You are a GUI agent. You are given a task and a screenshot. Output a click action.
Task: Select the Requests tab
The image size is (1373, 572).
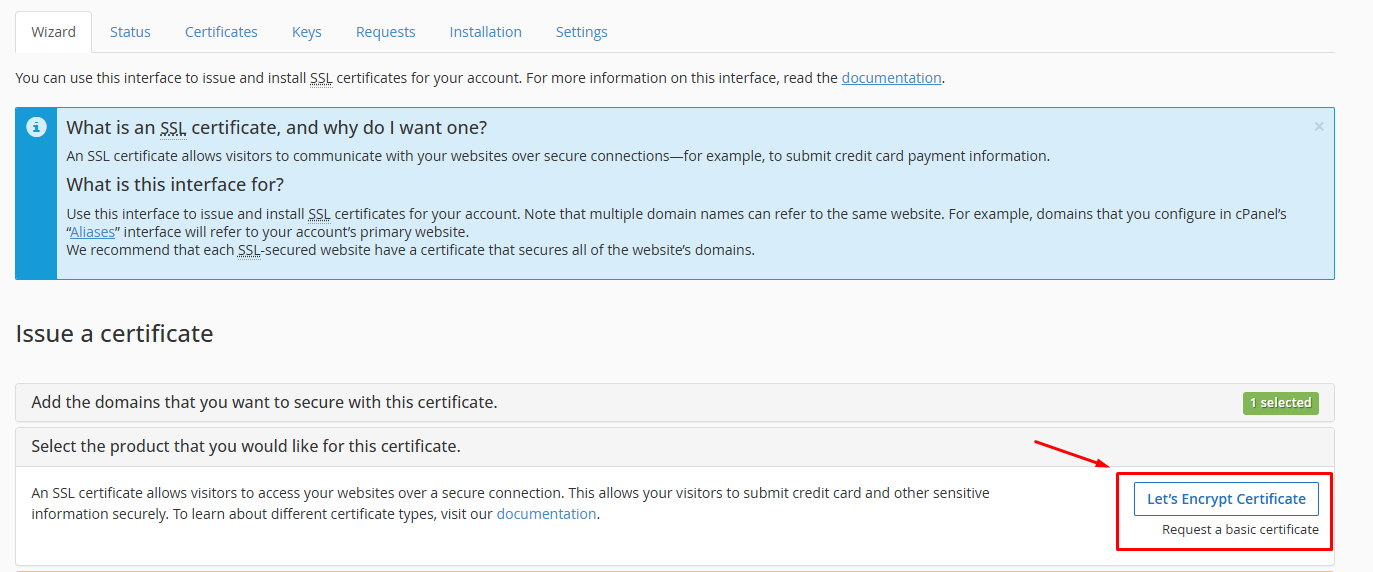385,32
